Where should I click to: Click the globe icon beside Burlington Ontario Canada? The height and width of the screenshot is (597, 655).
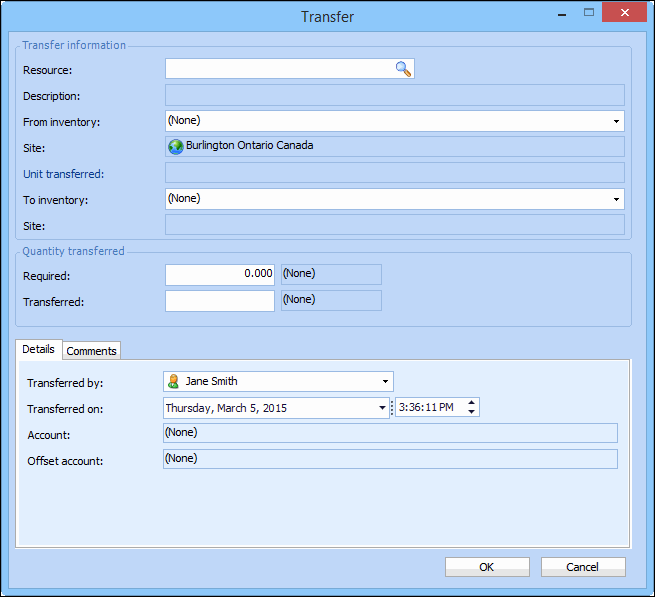[176, 147]
